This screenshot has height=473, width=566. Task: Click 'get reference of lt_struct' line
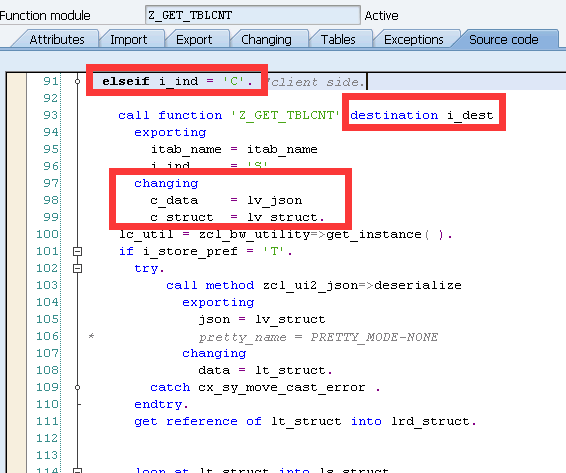click(x=305, y=421)
